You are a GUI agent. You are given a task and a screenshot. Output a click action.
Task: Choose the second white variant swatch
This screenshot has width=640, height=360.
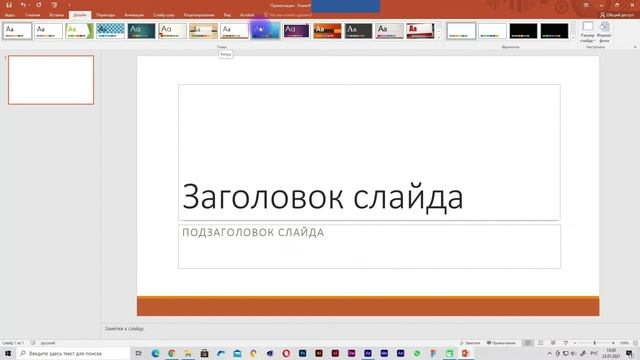pos(492,31)
